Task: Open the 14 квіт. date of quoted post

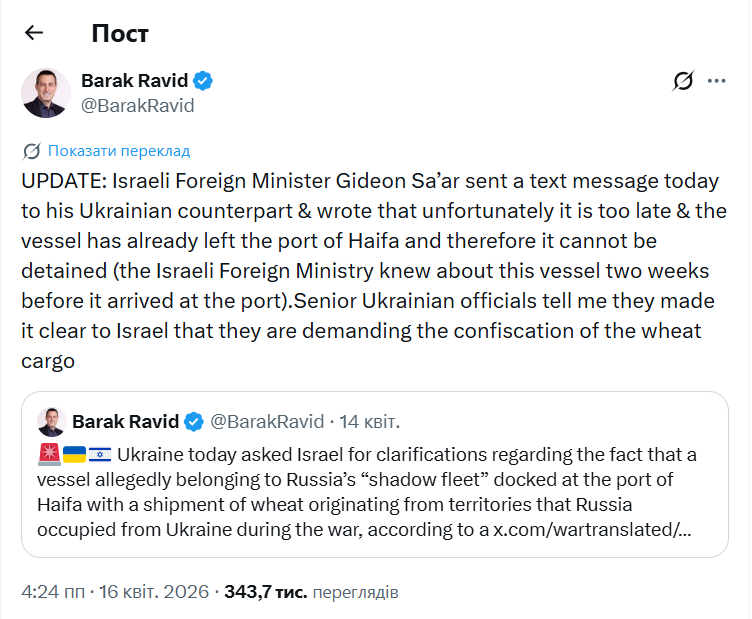Action: click(370, 421)
